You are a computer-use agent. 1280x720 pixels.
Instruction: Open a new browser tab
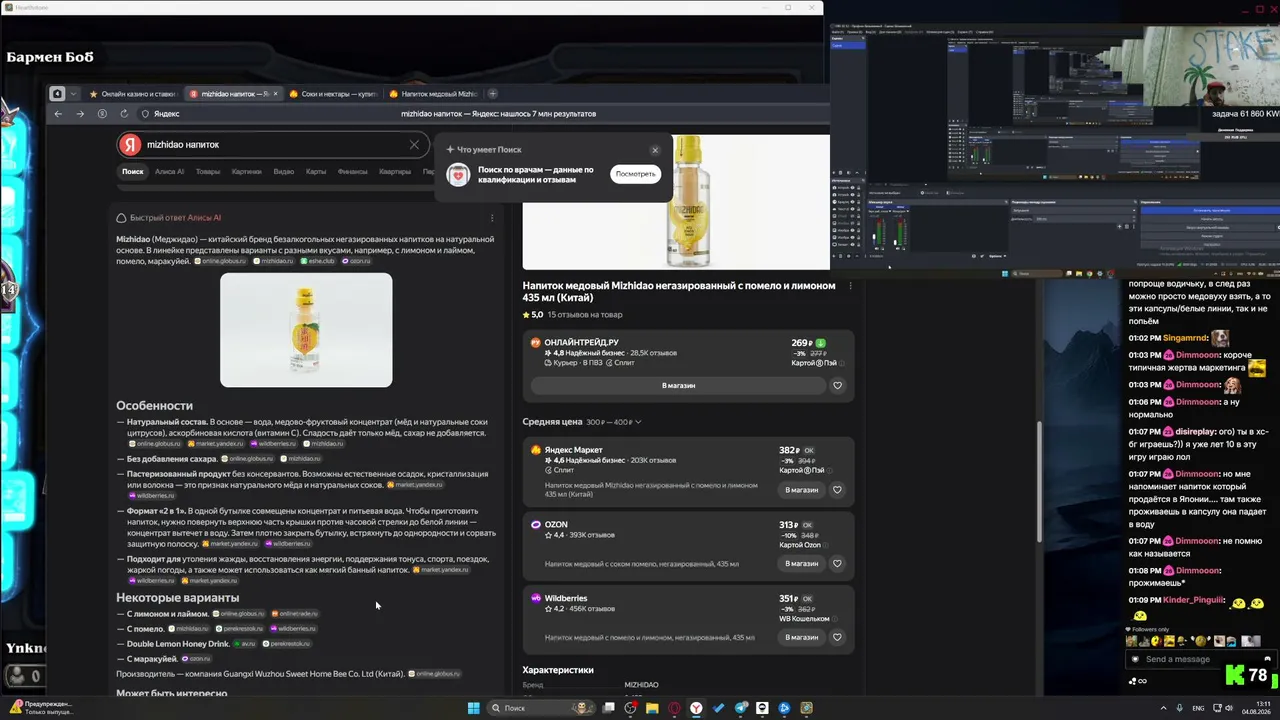tap(492, 94)
